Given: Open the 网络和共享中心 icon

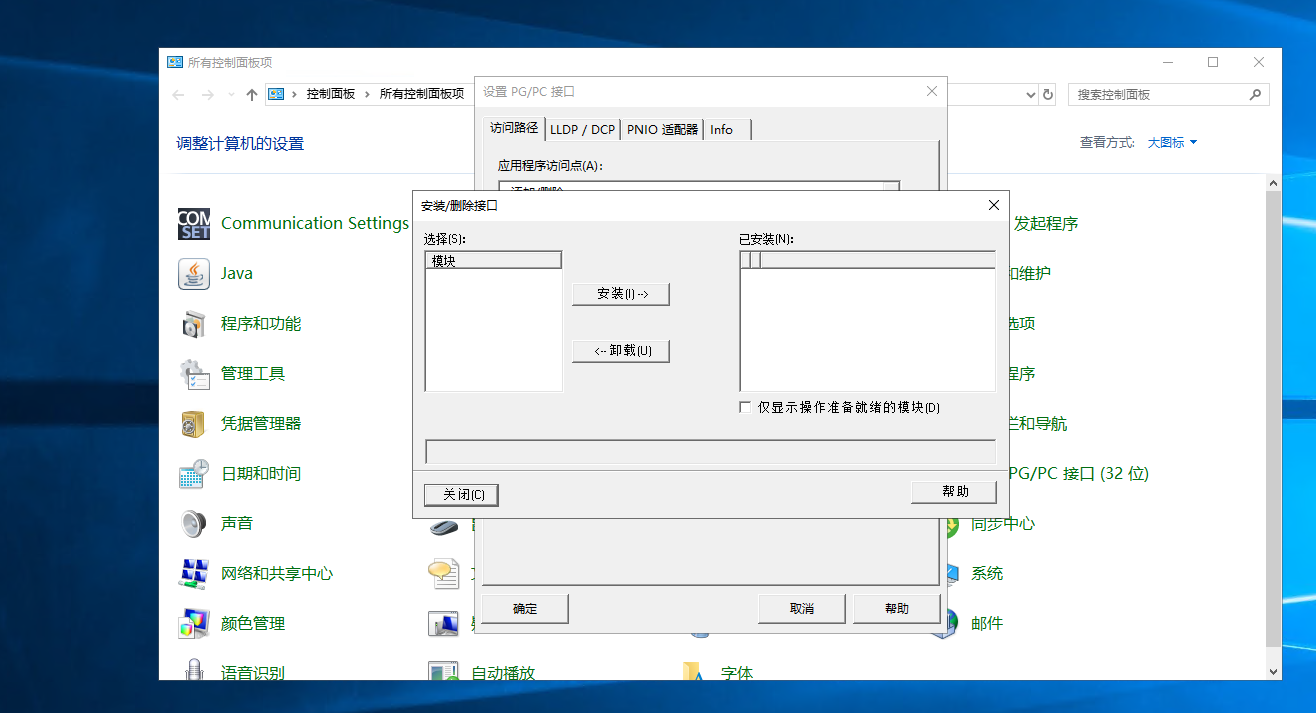Looking at the screenshot, I should tap(194, 574).
